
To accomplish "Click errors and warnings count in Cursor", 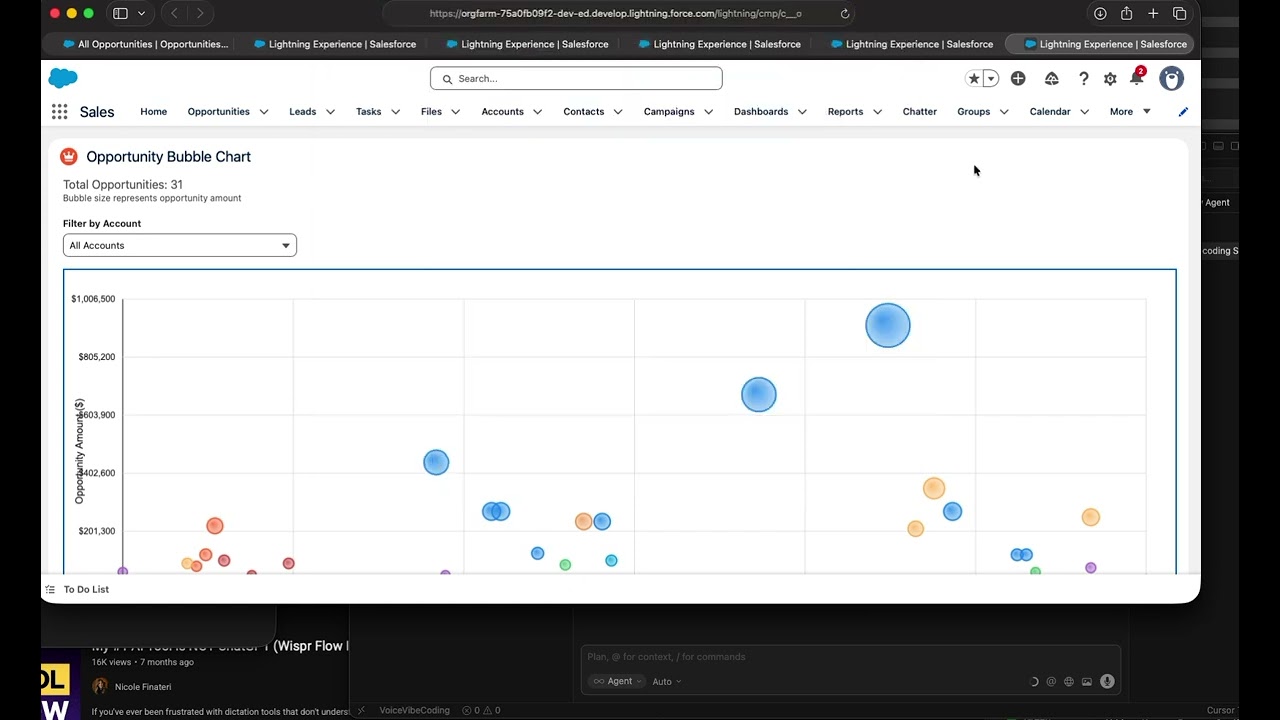I will pyautogui.click(x=482, y=711).
